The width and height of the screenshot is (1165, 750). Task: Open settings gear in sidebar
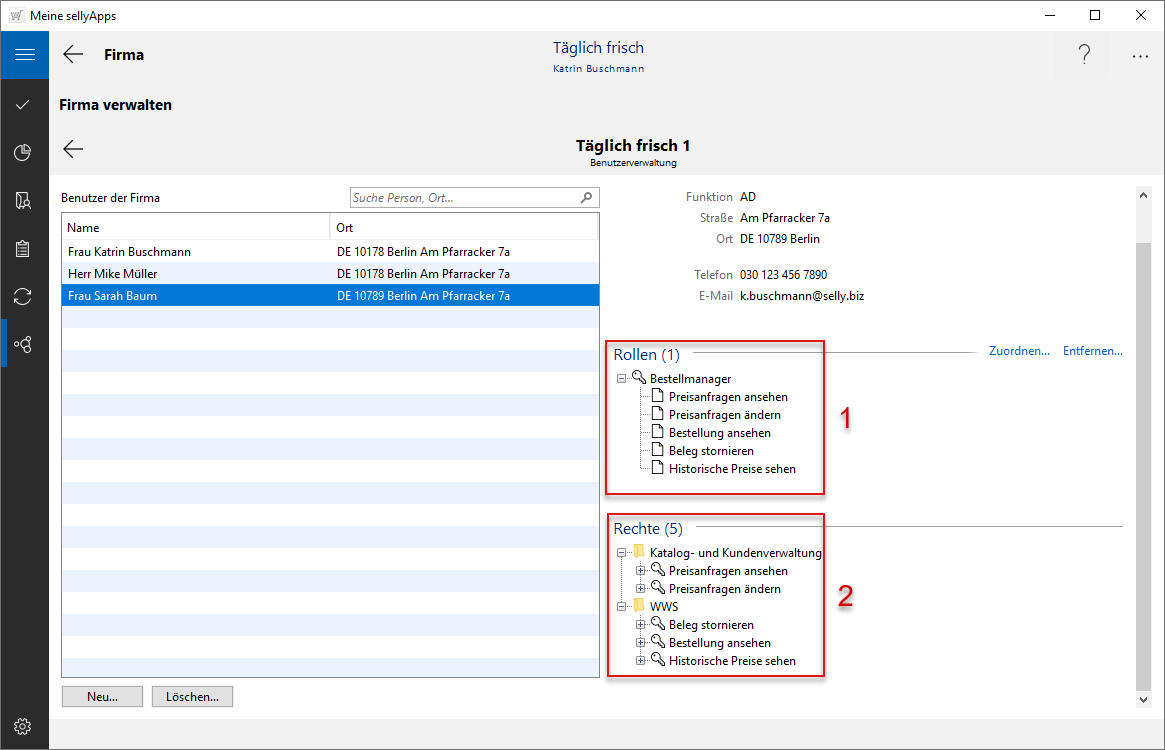(24, 726)
